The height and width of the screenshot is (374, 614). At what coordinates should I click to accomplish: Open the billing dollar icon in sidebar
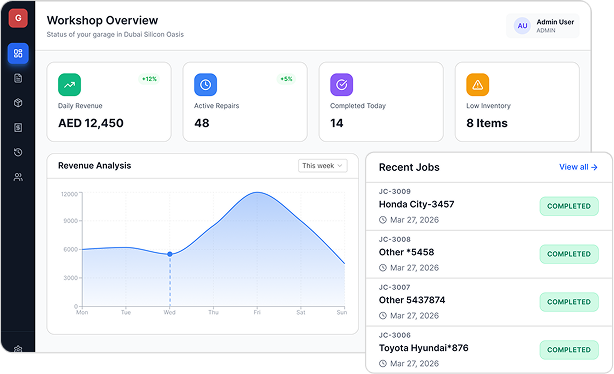[x=18, y=128]
